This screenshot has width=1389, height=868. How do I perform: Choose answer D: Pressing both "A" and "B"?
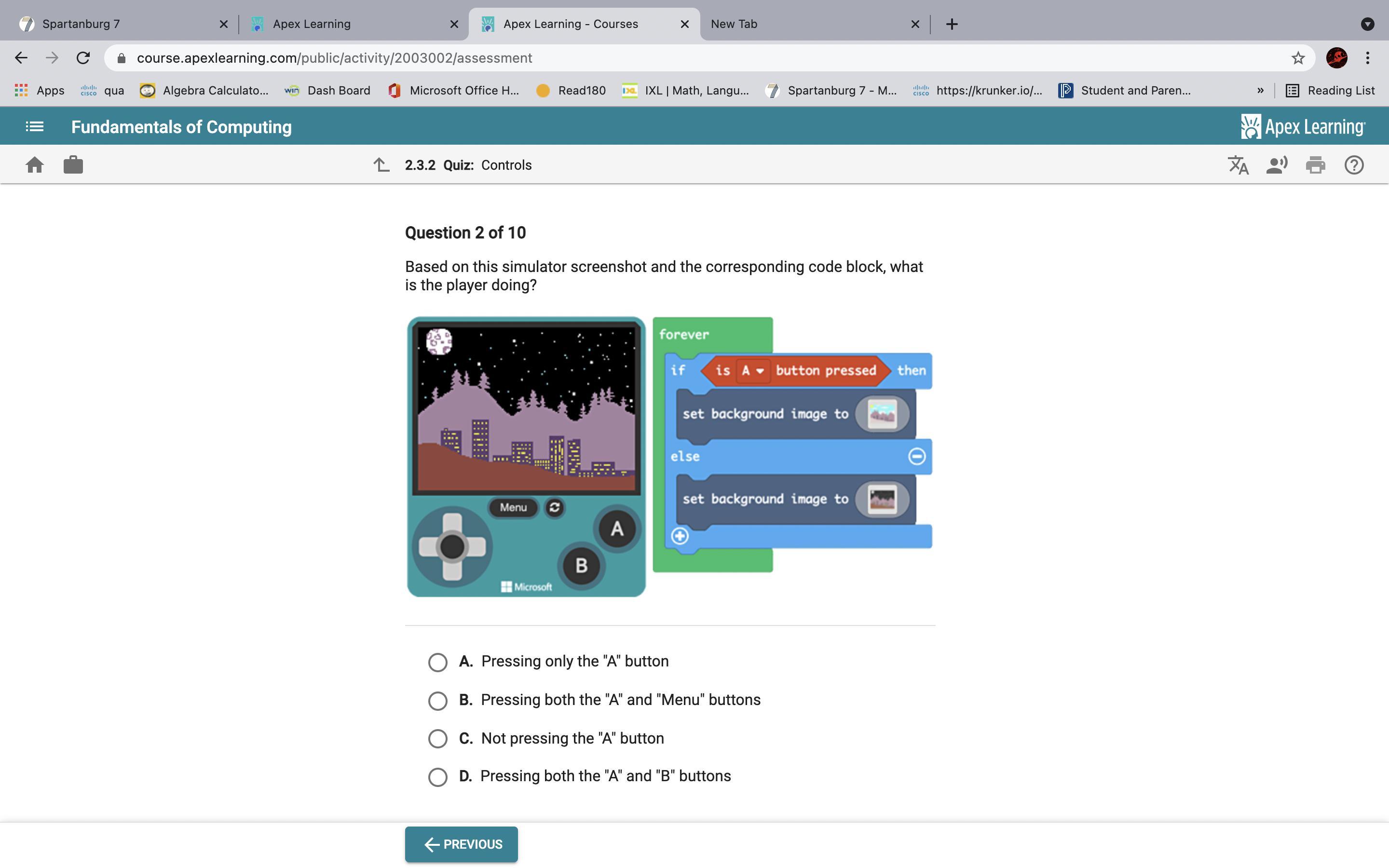[x=437, y=777]
